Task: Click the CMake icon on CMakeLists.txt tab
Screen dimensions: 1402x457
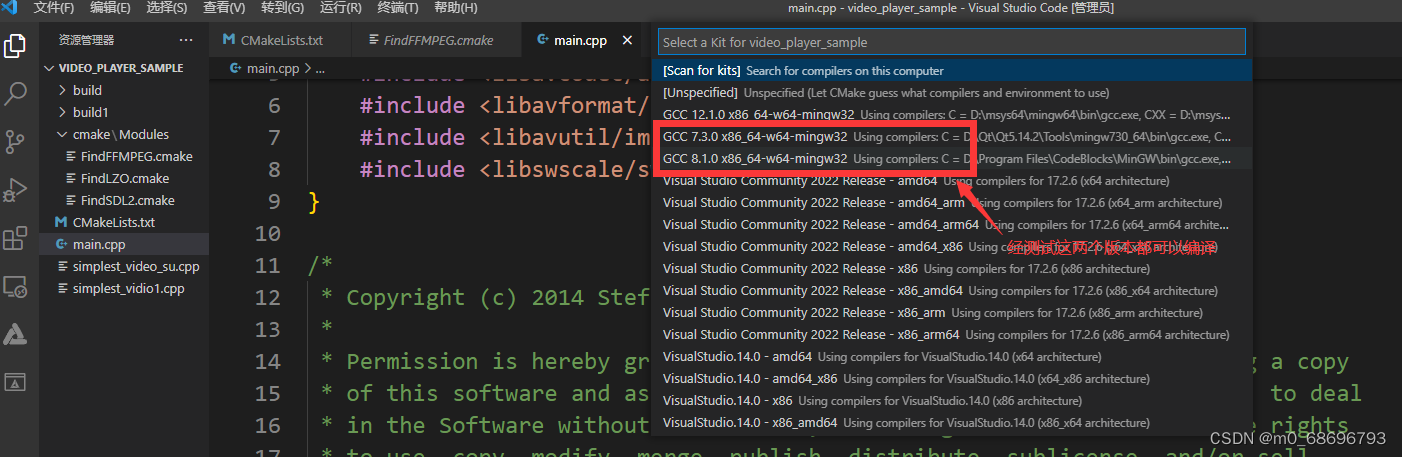Action: (230, 40)
